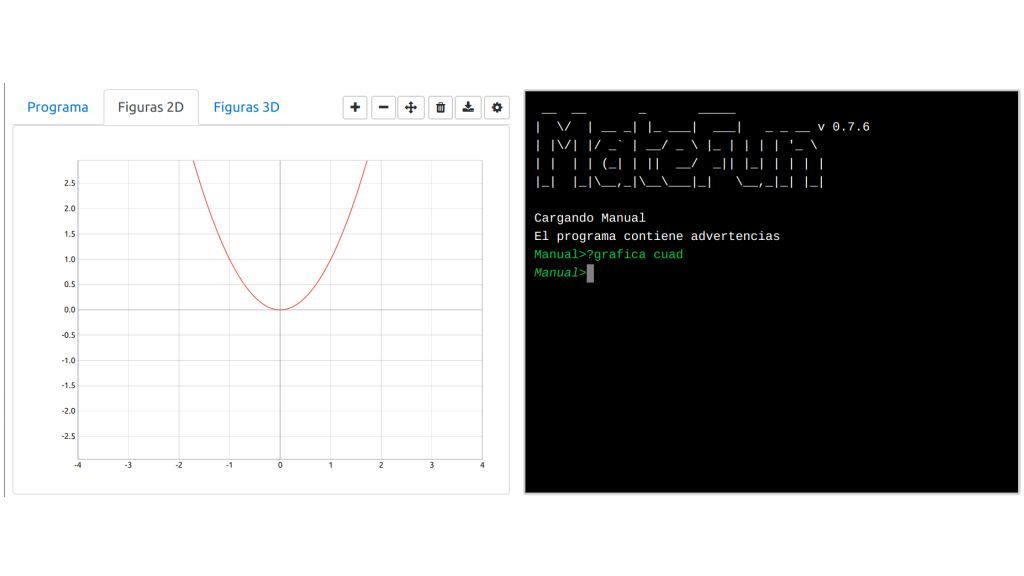Open plot settings gear
1024x576 pixels.
[497, 108]
